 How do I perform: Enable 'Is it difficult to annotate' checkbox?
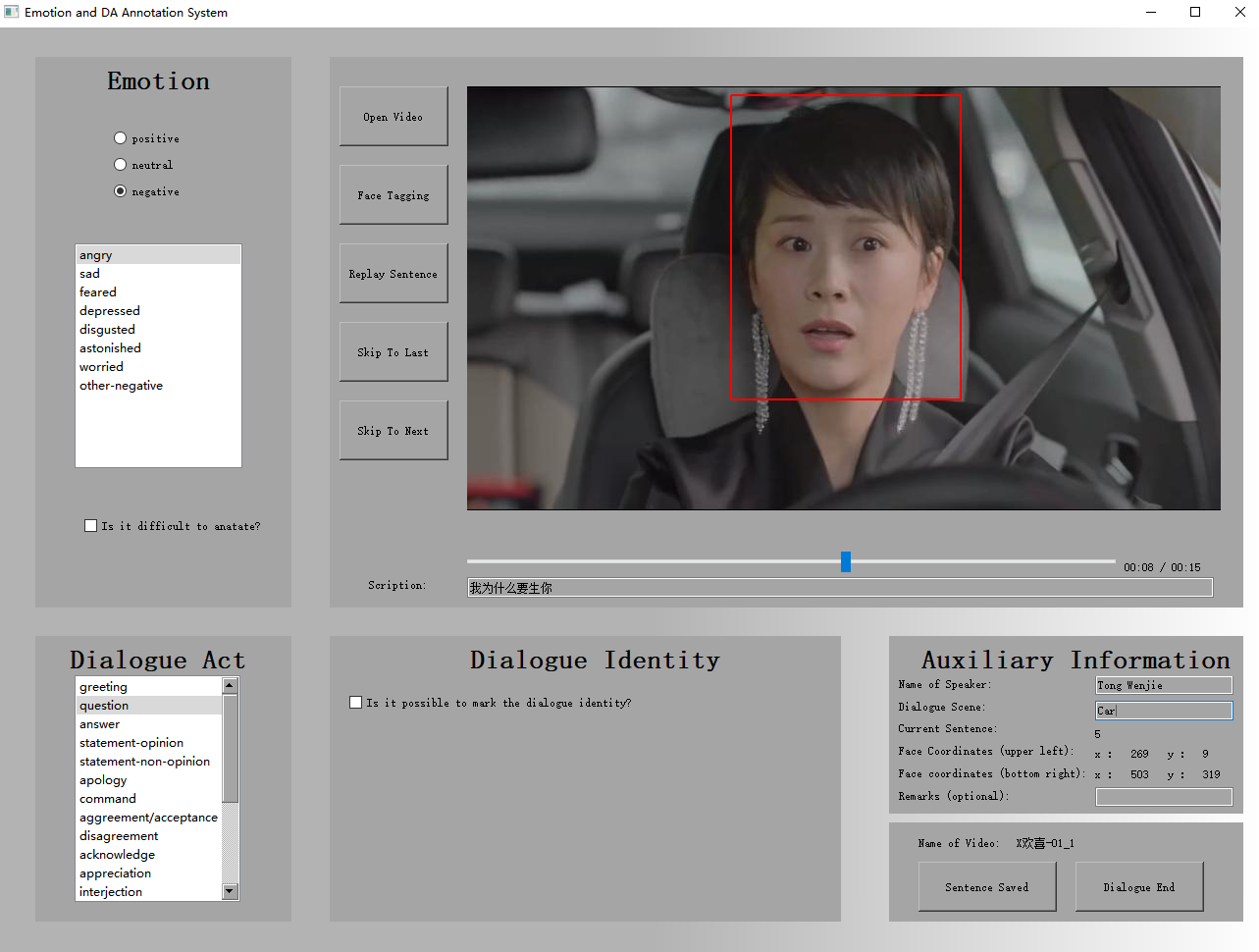91,526
